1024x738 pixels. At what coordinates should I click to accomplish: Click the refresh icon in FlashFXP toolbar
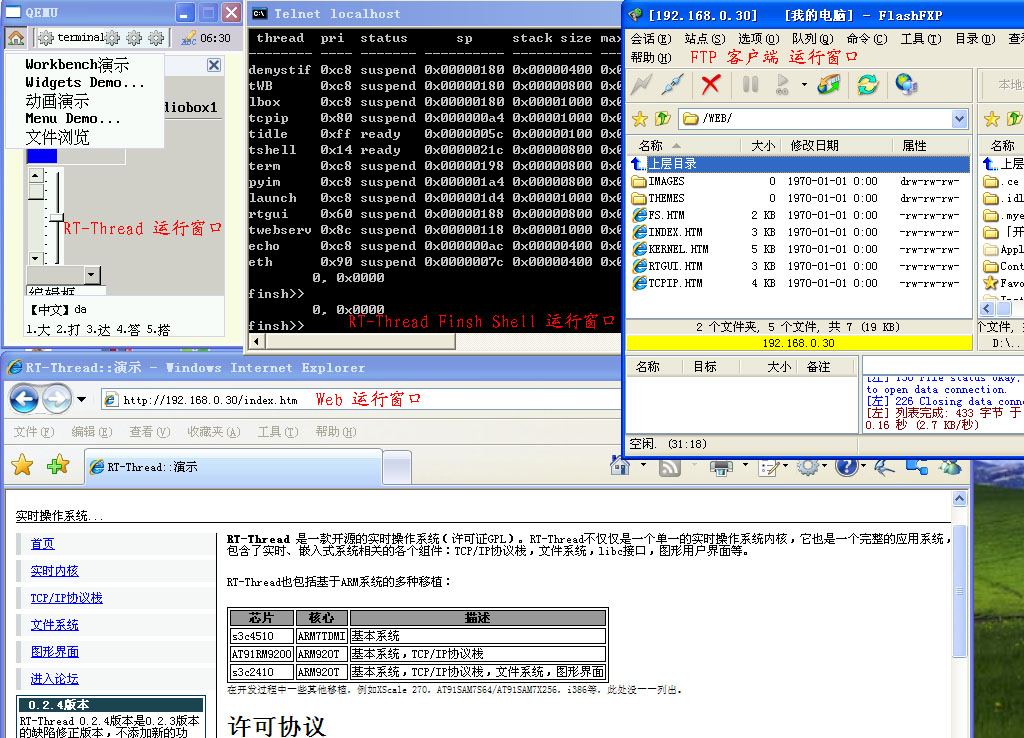pyautogui.click(x=867, y=84)
